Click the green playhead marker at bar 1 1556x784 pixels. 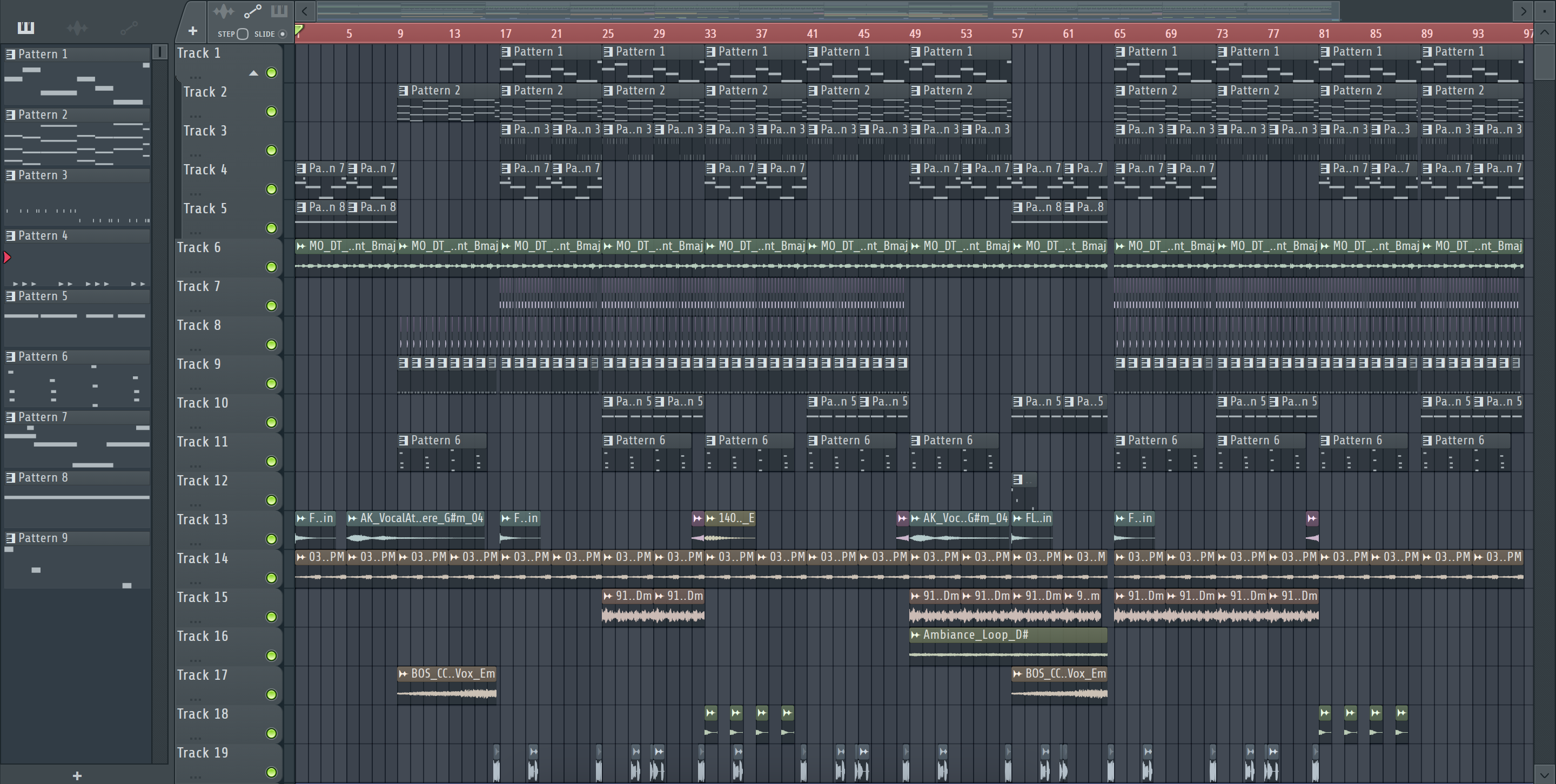click(x=299, y=29)
